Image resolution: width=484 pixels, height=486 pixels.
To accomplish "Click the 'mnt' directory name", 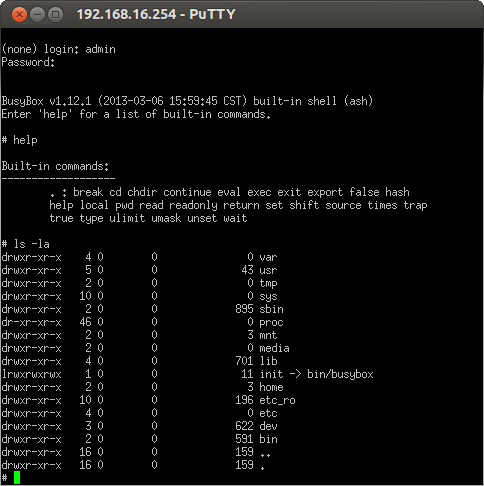I will point(268,335).
